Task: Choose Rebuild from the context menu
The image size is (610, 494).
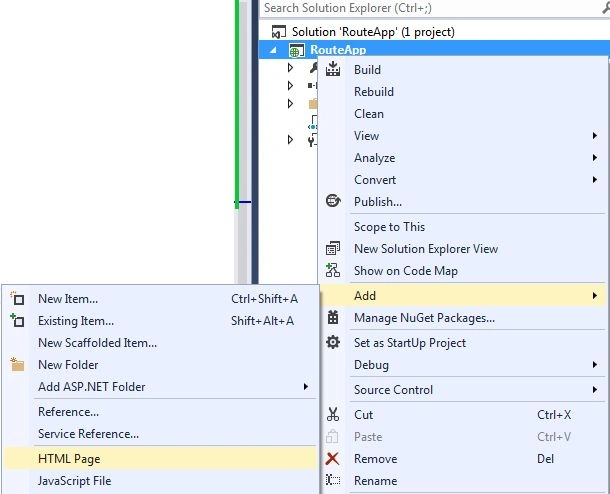Action: 463,92
